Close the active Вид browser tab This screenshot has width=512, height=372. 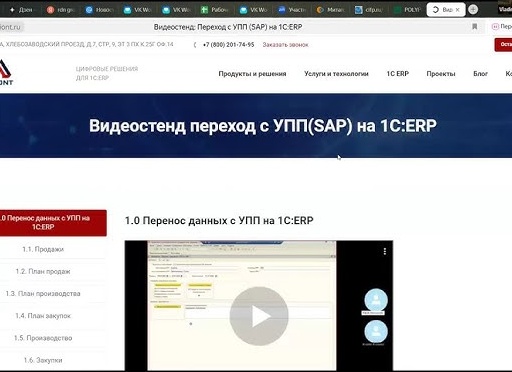coord(457,10)
